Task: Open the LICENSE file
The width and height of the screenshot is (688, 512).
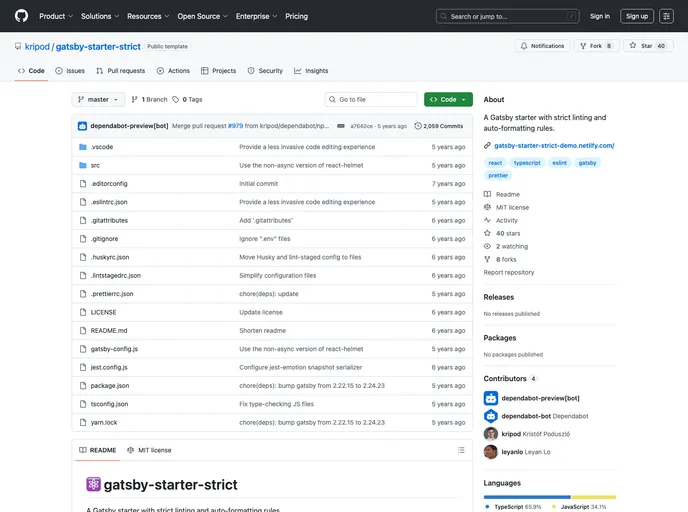Action: (104, 312)
